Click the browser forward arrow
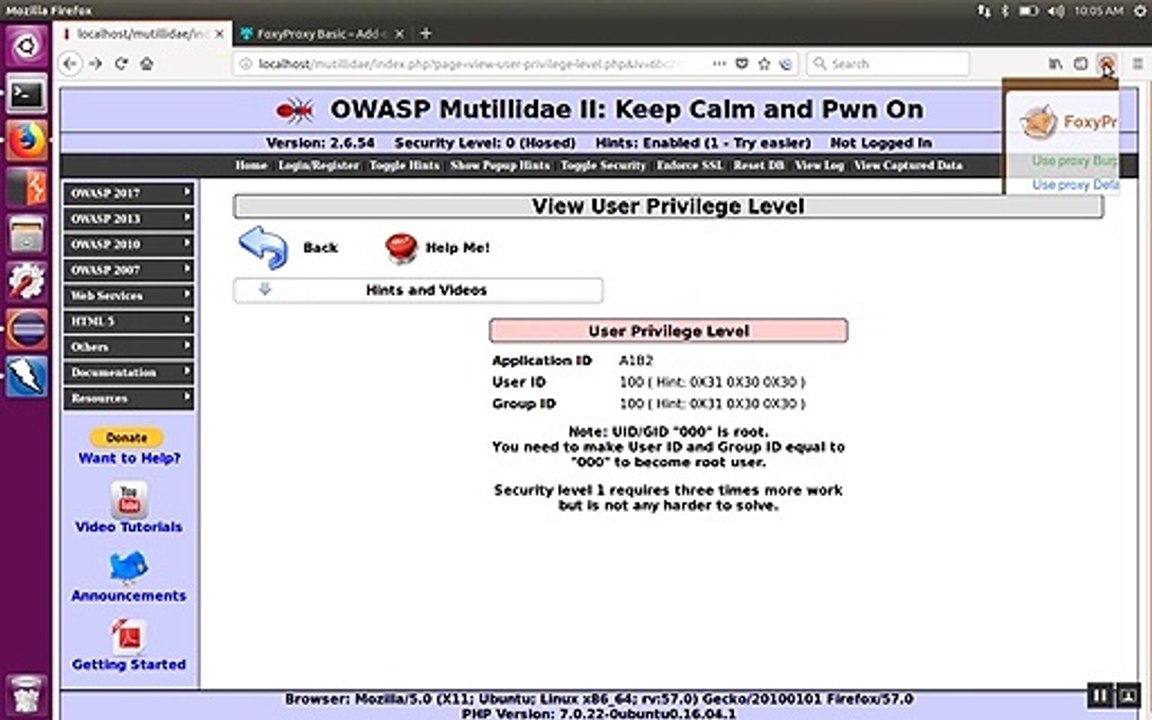The image size is (1152, 720). pos(96,64)
